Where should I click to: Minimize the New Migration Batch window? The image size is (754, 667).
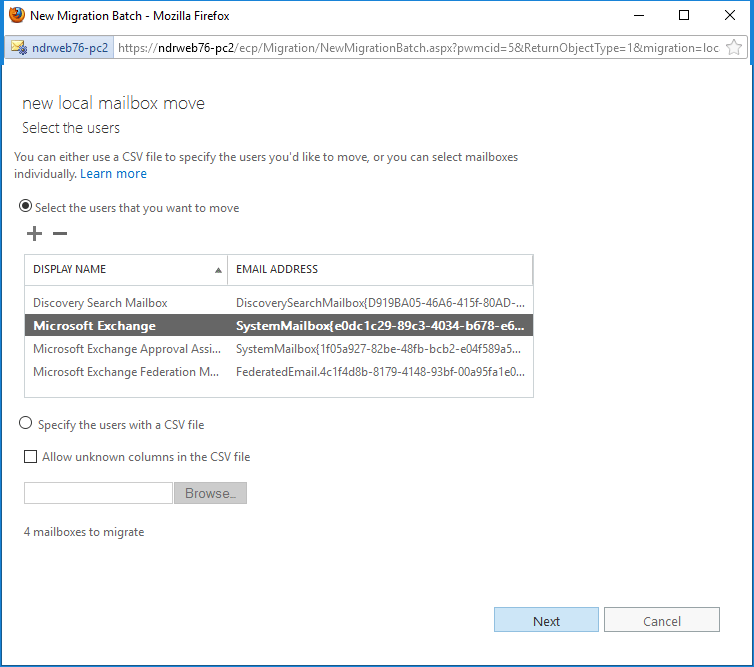click(639, 15)
